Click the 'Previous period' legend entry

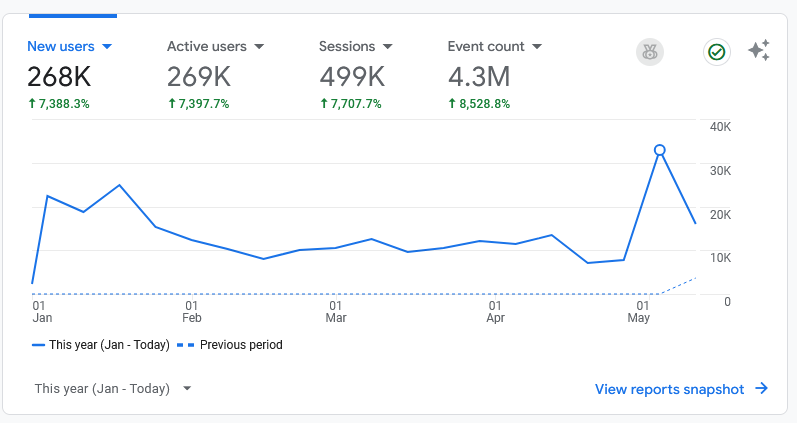click(230, 345)
